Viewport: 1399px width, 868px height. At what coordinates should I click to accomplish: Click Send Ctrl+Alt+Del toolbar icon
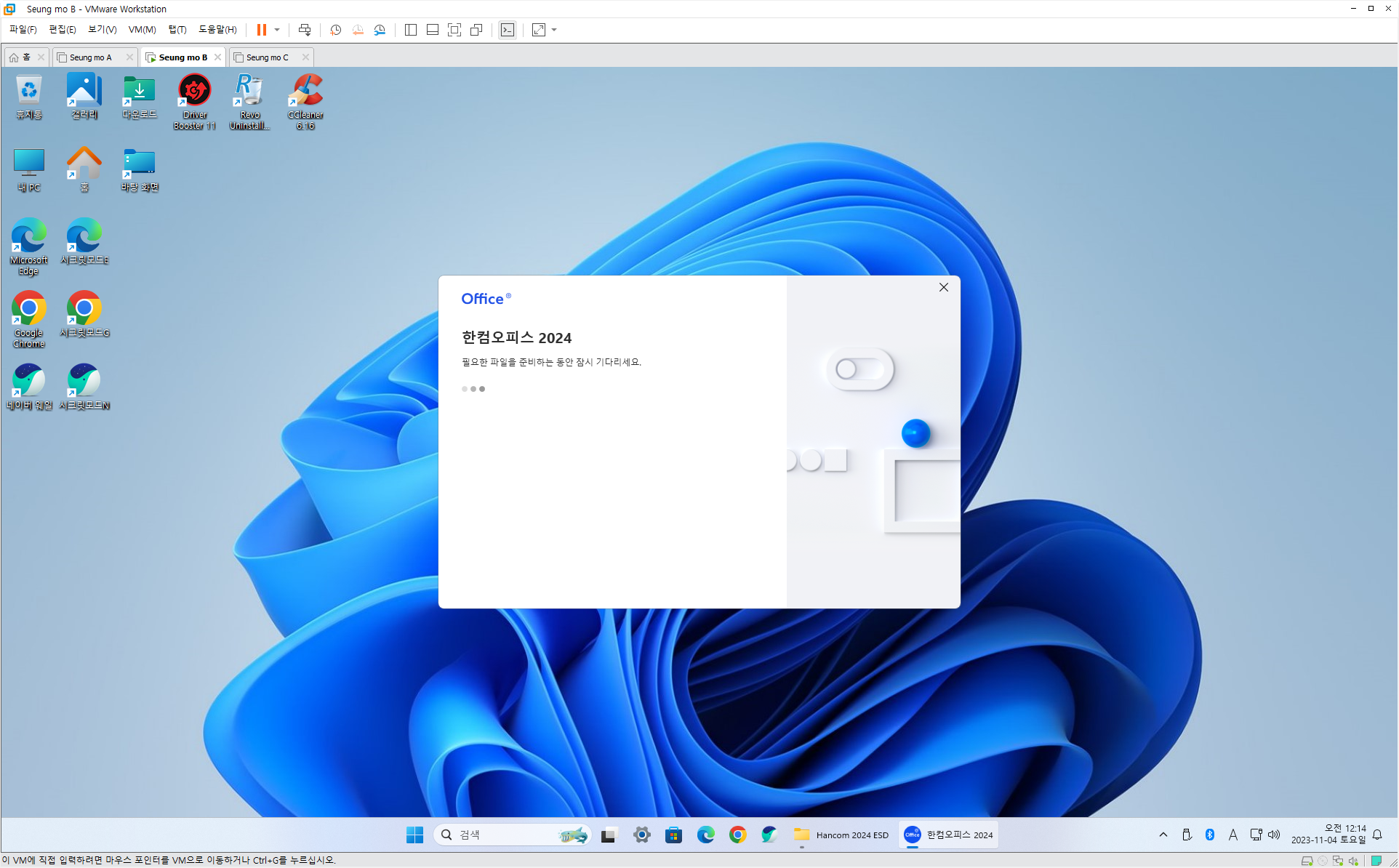305,30
